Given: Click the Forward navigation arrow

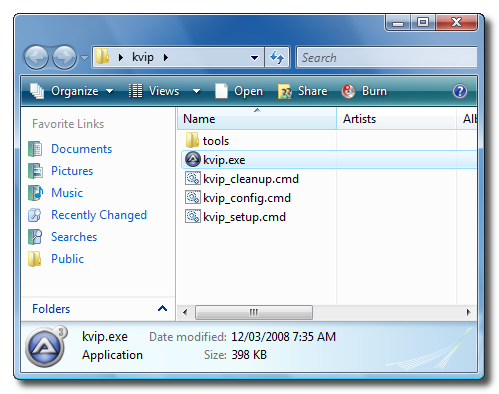Looking at the screenshot, I should 65,58.
